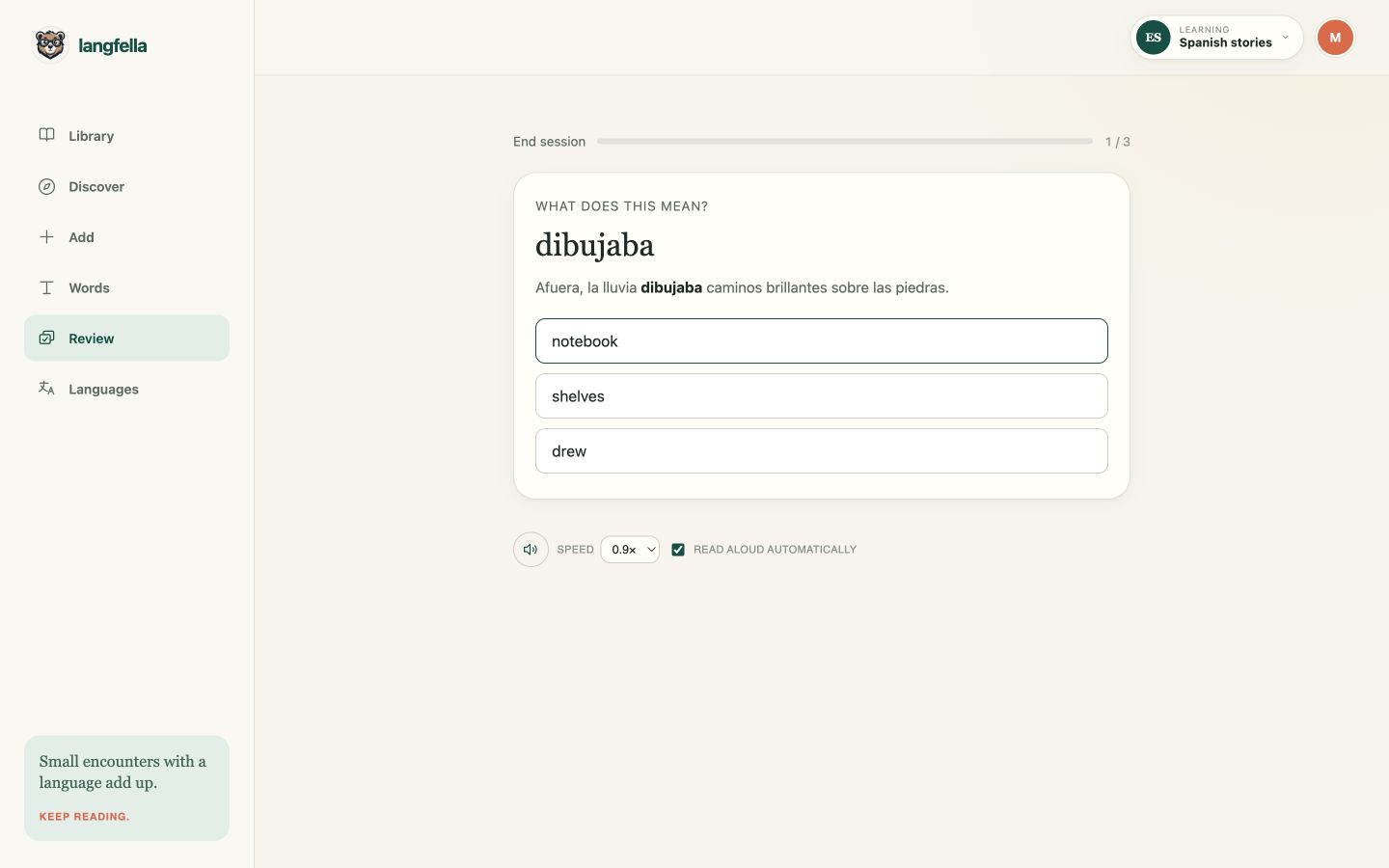
Task: Open Languages in sidebar
Action: click(x=126, y=389)
